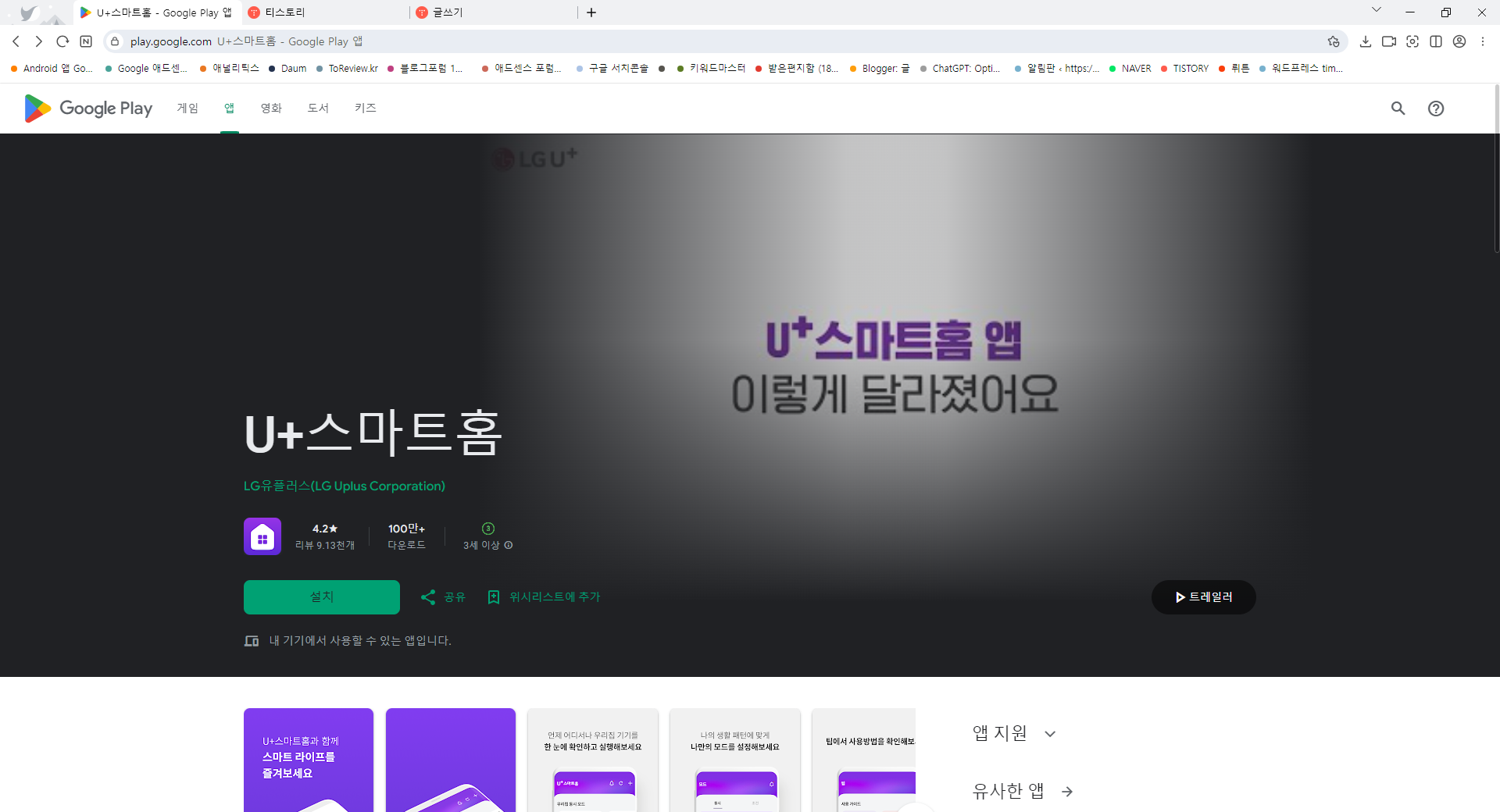The height and width of the screenshot is (812, 1500).
Task: Open the browser tab list dropdown chevron
Action: 1376,10
